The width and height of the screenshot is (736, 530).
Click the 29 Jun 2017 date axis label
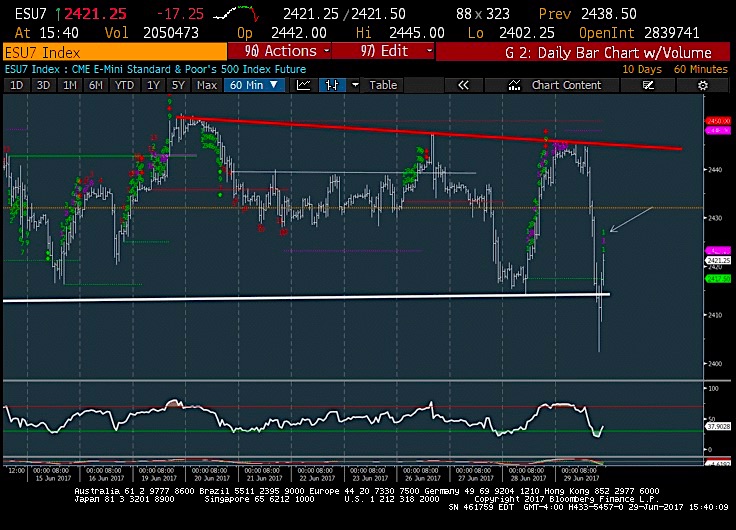[581, 478]
